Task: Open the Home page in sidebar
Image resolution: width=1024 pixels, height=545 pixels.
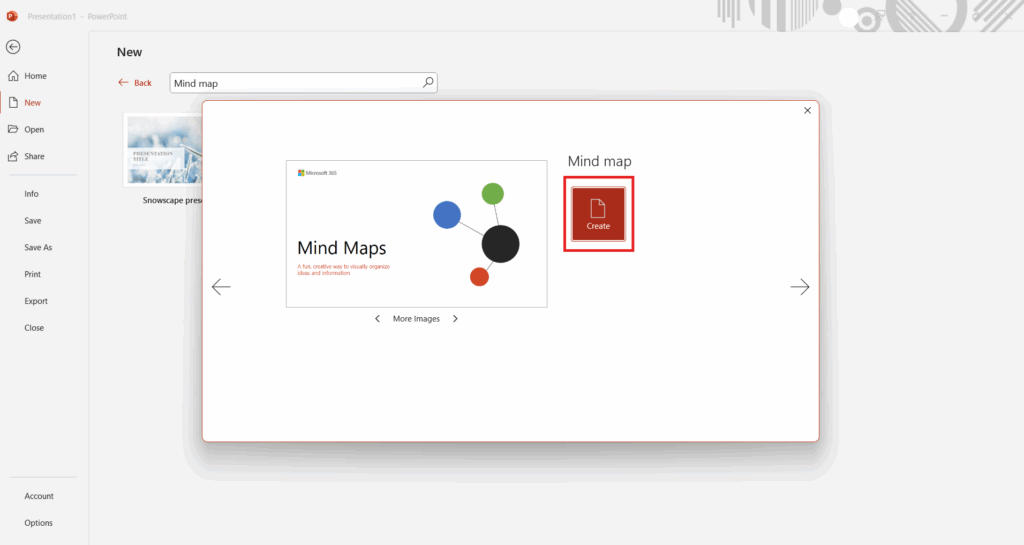Action: [35, 76]
